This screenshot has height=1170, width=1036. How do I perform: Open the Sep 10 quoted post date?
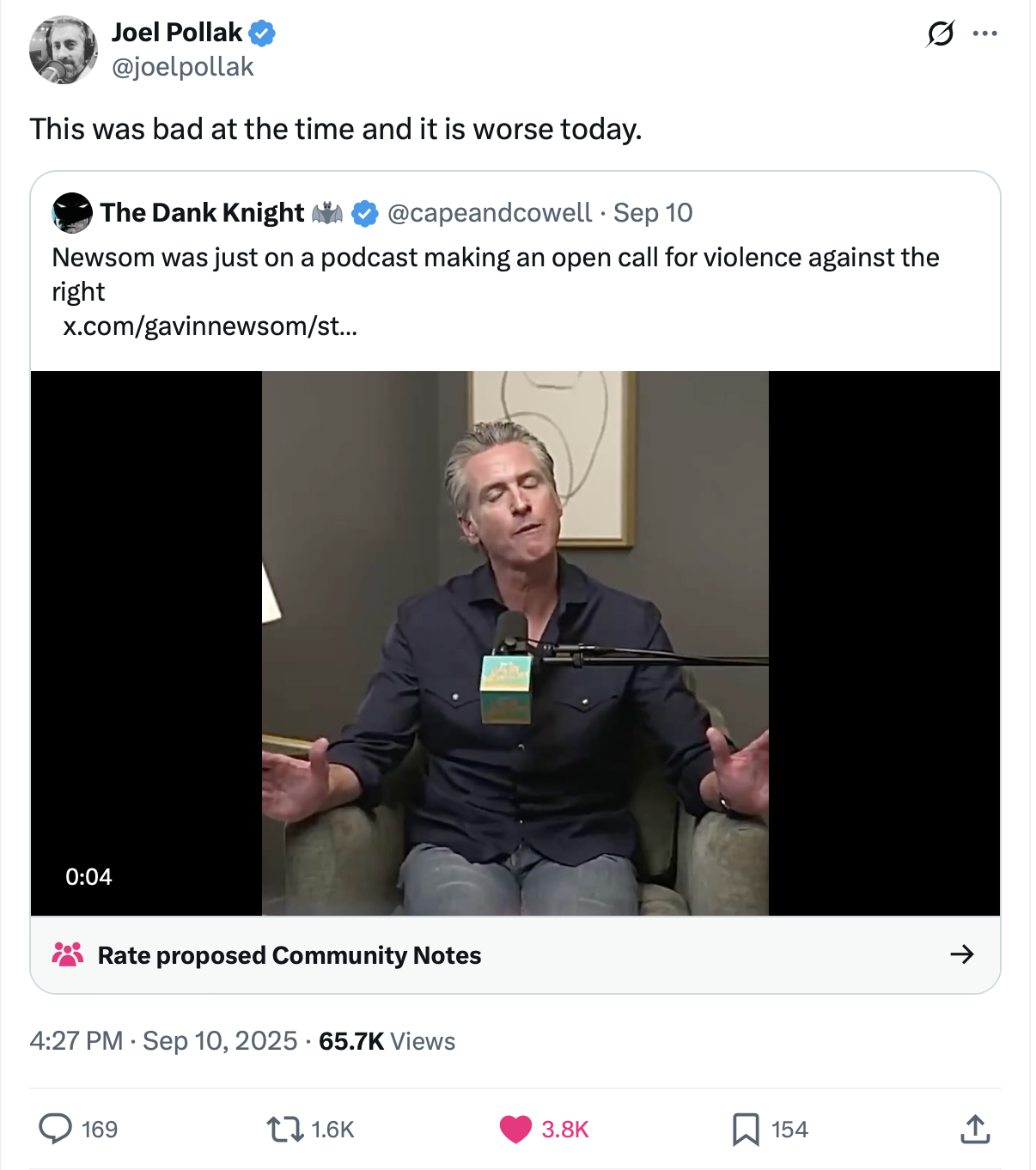click(653, 213)
